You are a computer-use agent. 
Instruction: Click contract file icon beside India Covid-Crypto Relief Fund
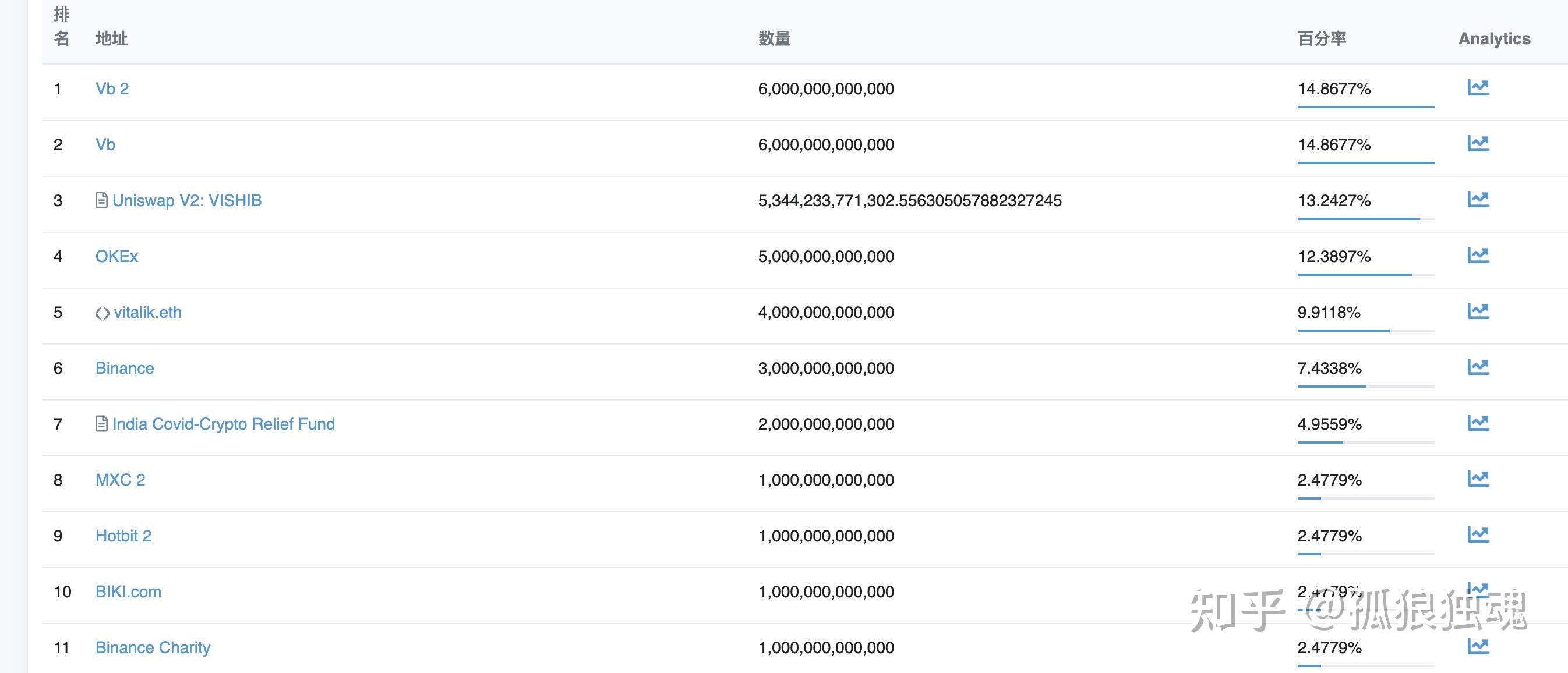point(102,423)
